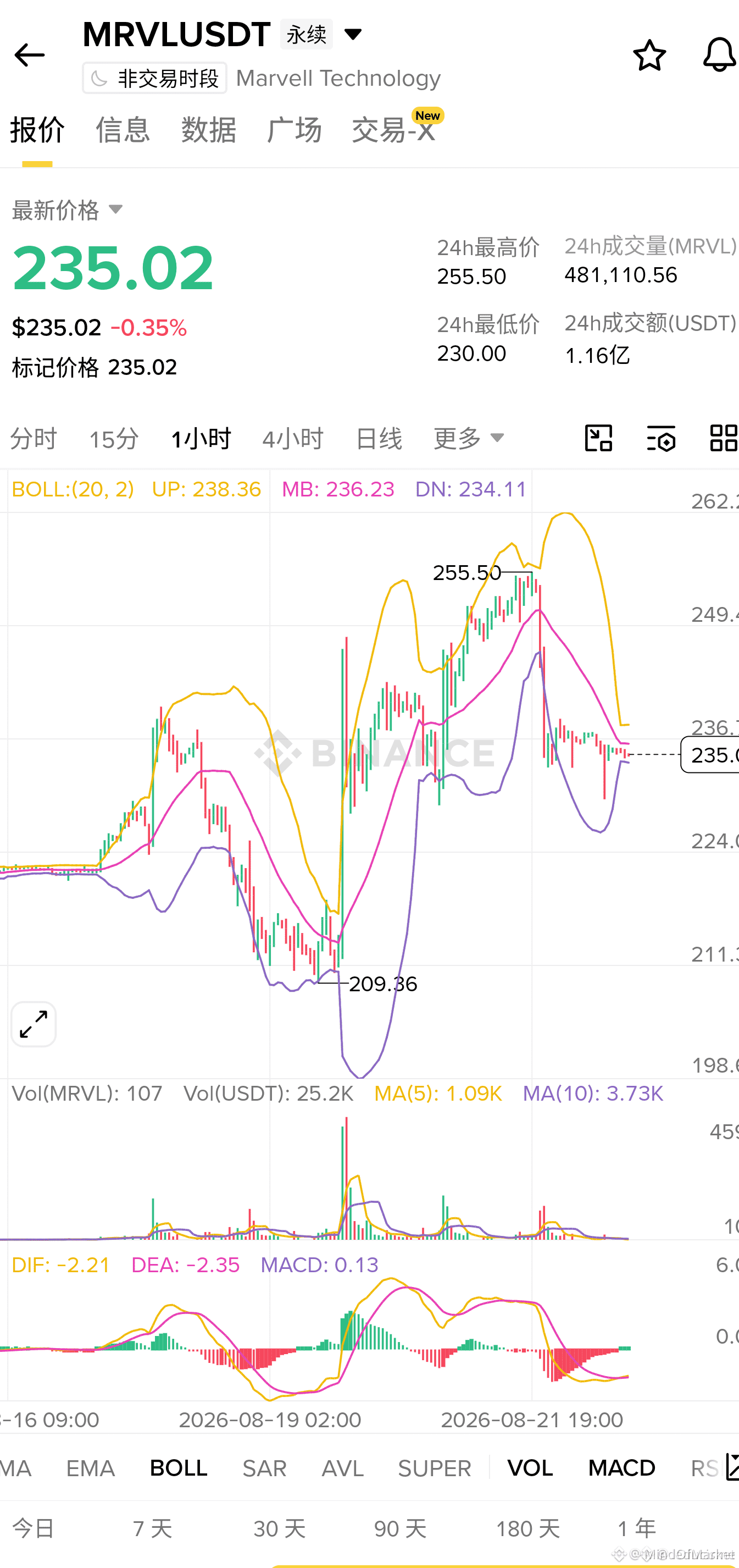
Task: Toggle the MACD sub-indicator
Action: coord(621,1468)
